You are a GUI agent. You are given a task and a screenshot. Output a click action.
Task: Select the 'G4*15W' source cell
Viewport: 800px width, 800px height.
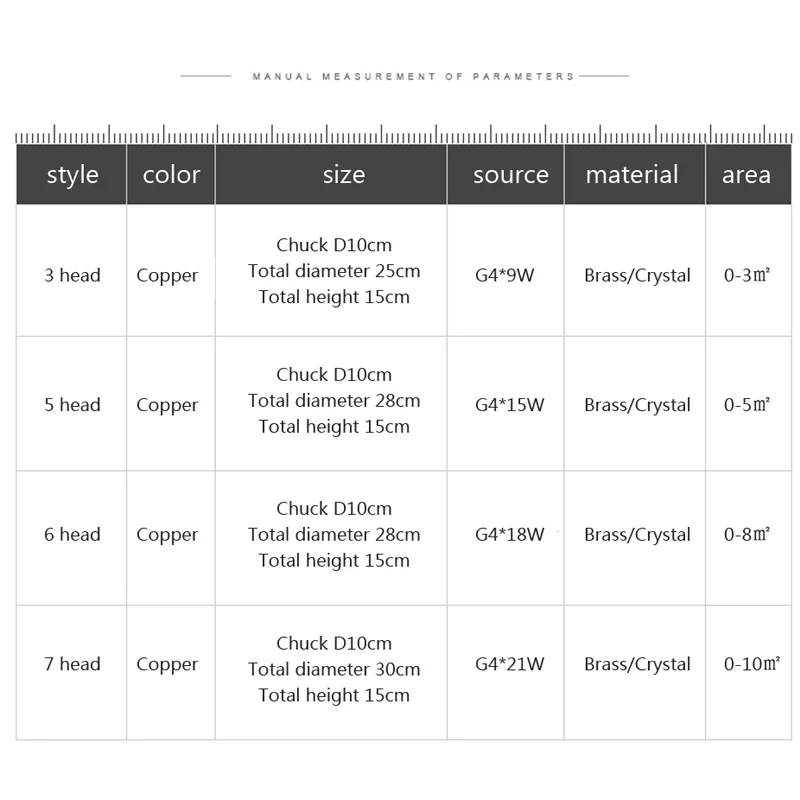coord(510,405)
